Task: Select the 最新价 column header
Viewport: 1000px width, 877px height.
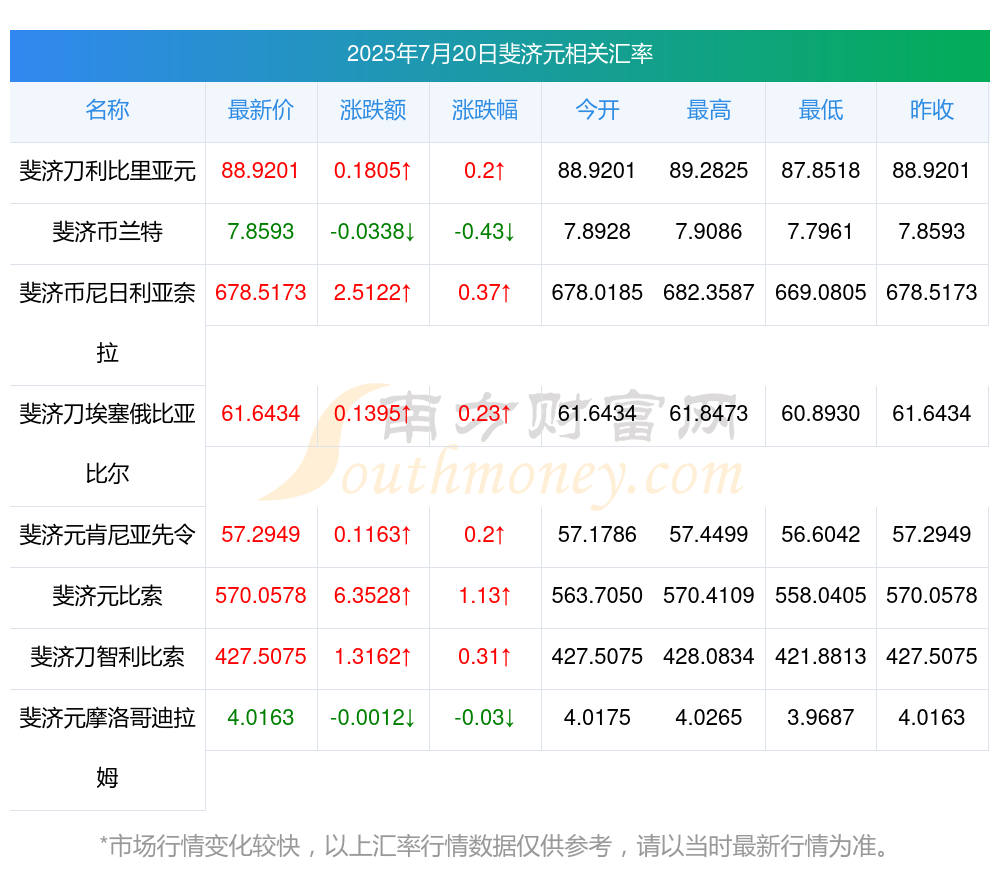Action: click(x=261, y=110)
